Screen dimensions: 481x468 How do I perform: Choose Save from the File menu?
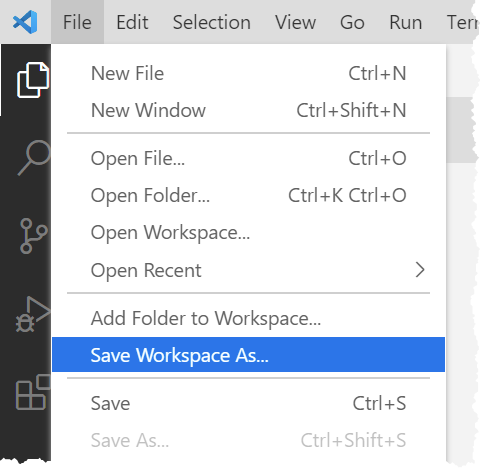(248, 403)
